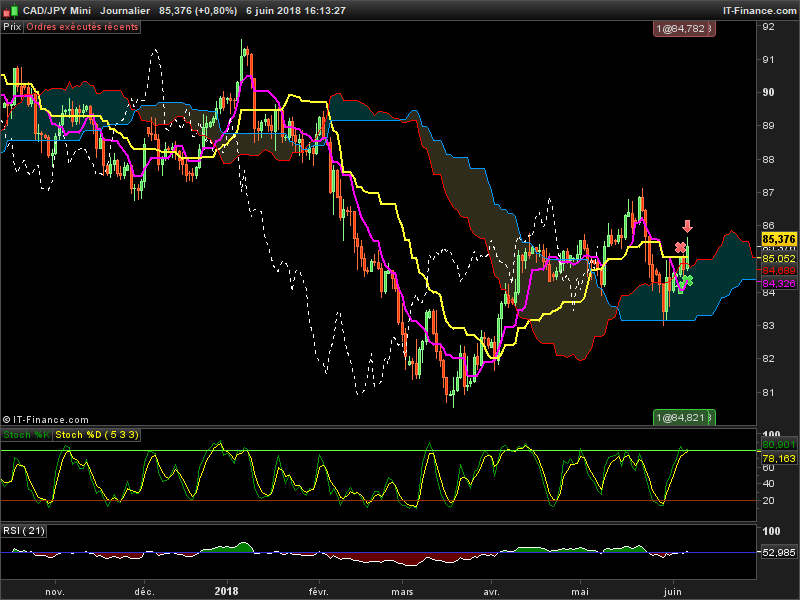Click the Stoch %K indicator label
800x600 pixels.
(x=27, y=435)
